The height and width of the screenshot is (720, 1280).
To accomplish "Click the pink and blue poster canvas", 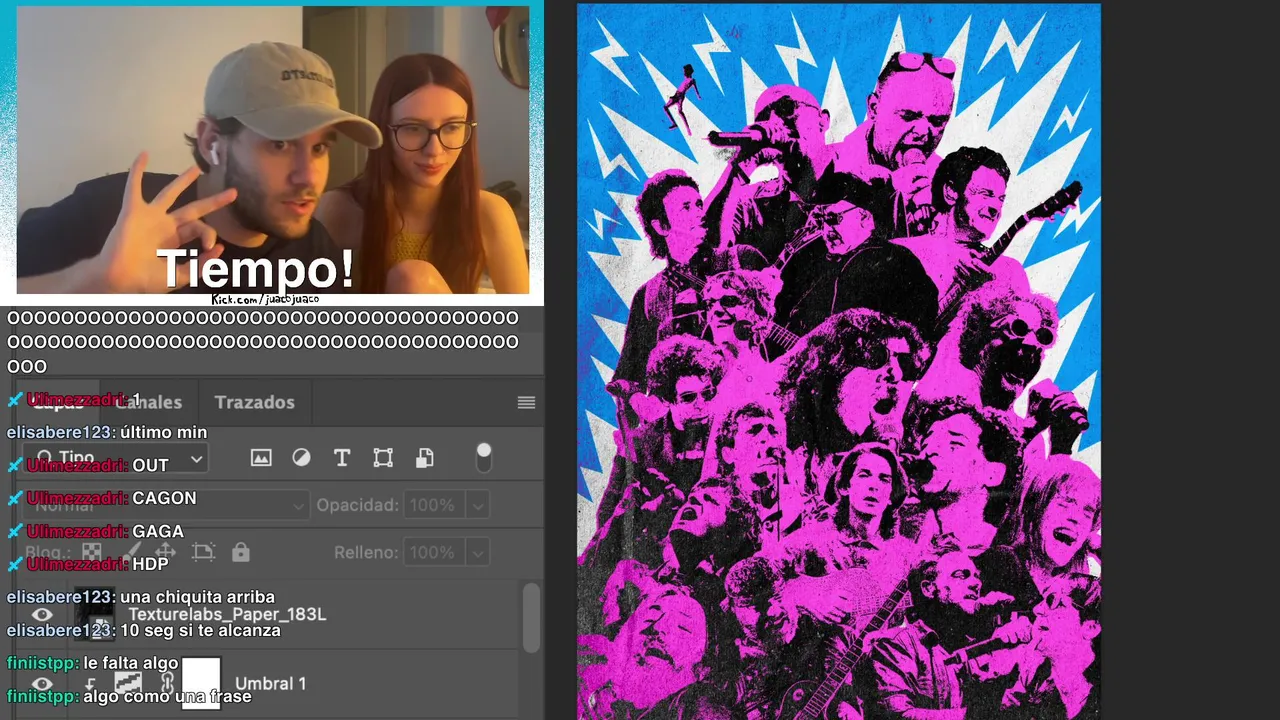I will click(x=838, y=361).
